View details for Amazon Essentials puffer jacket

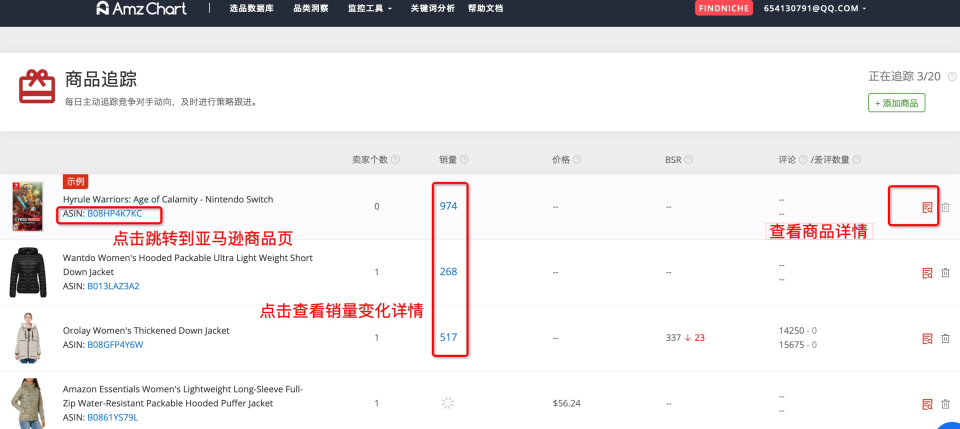[927, 404]
